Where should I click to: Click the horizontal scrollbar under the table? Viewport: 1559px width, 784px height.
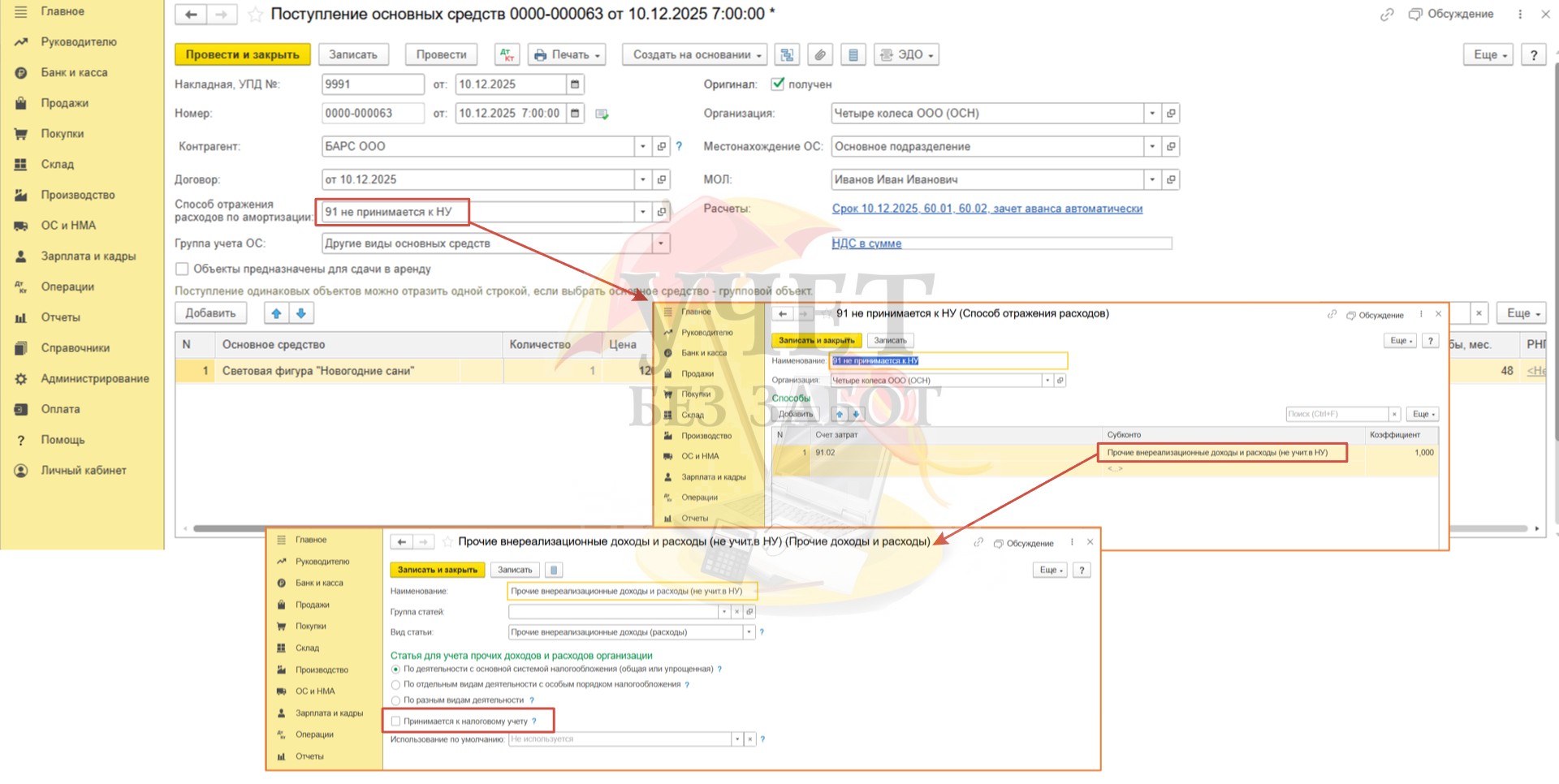tap(227, 528)
